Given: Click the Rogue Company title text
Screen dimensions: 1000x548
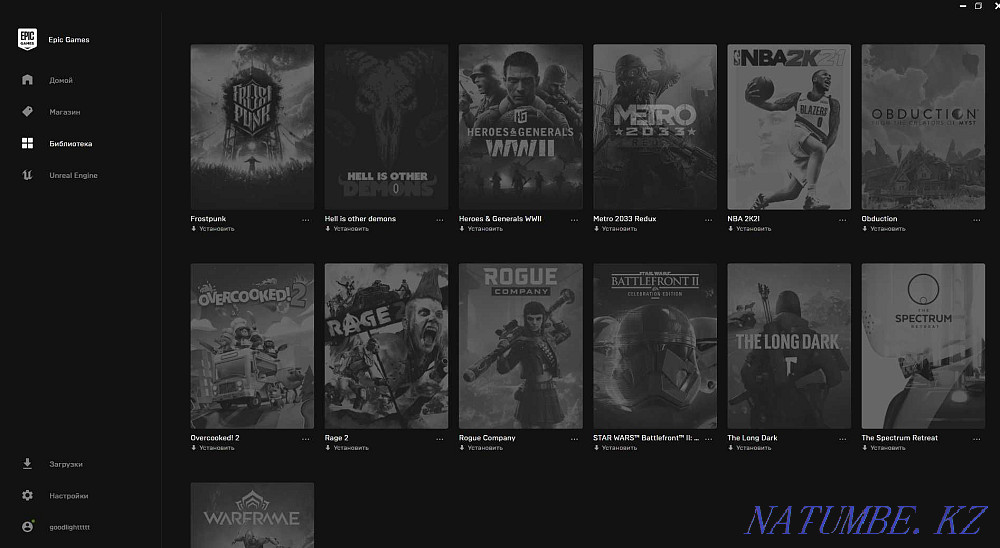Looking at the screenshot, I should (487, 438).
